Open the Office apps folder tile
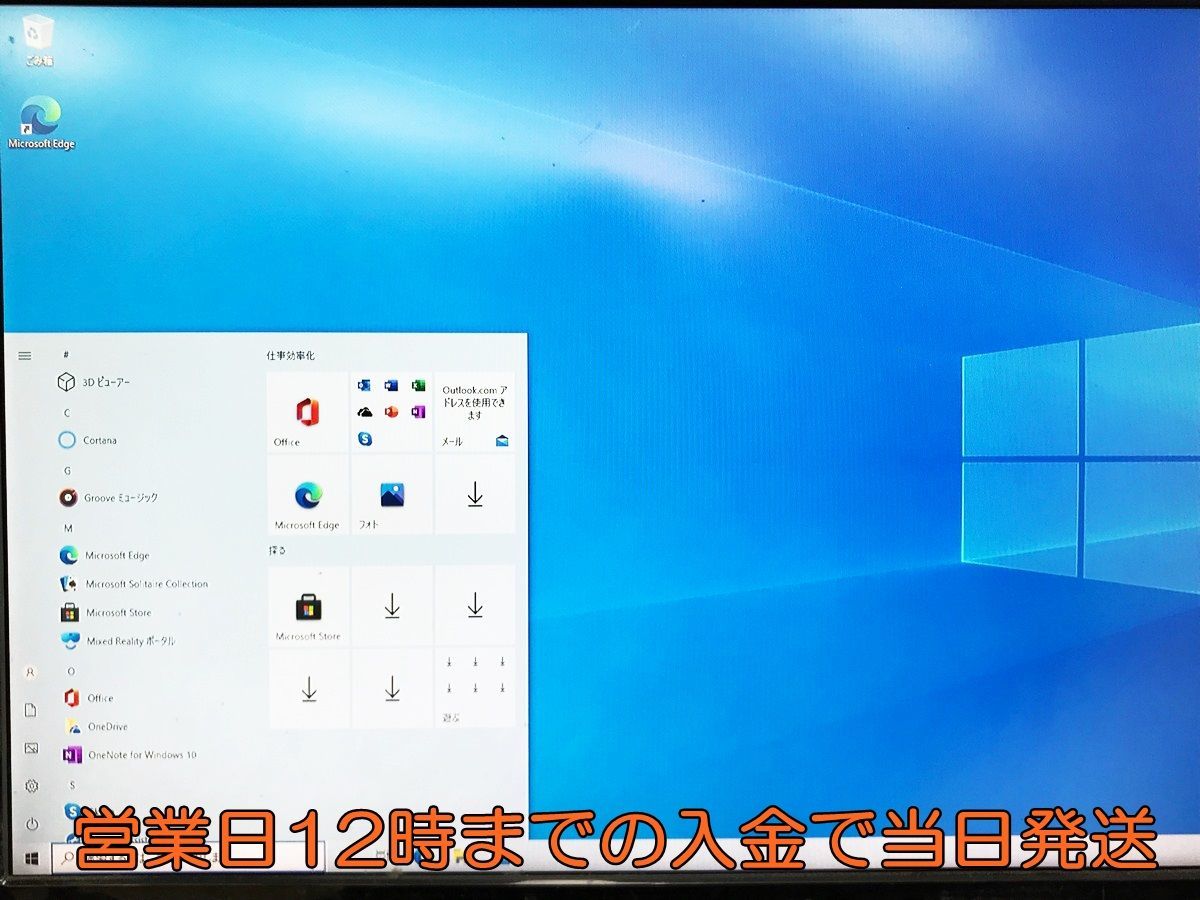 pos(391,411)
